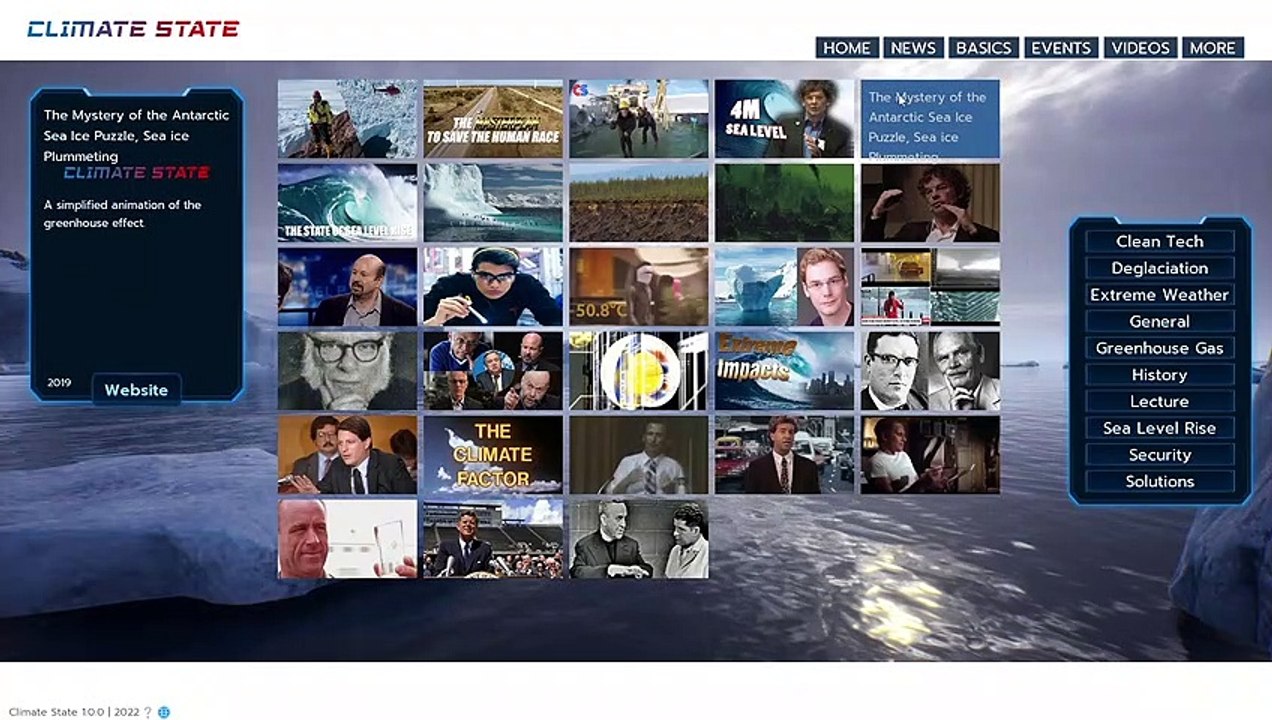Open the MORE menu
Viewport: 1272px width, 720px height.
point(1213,48)
